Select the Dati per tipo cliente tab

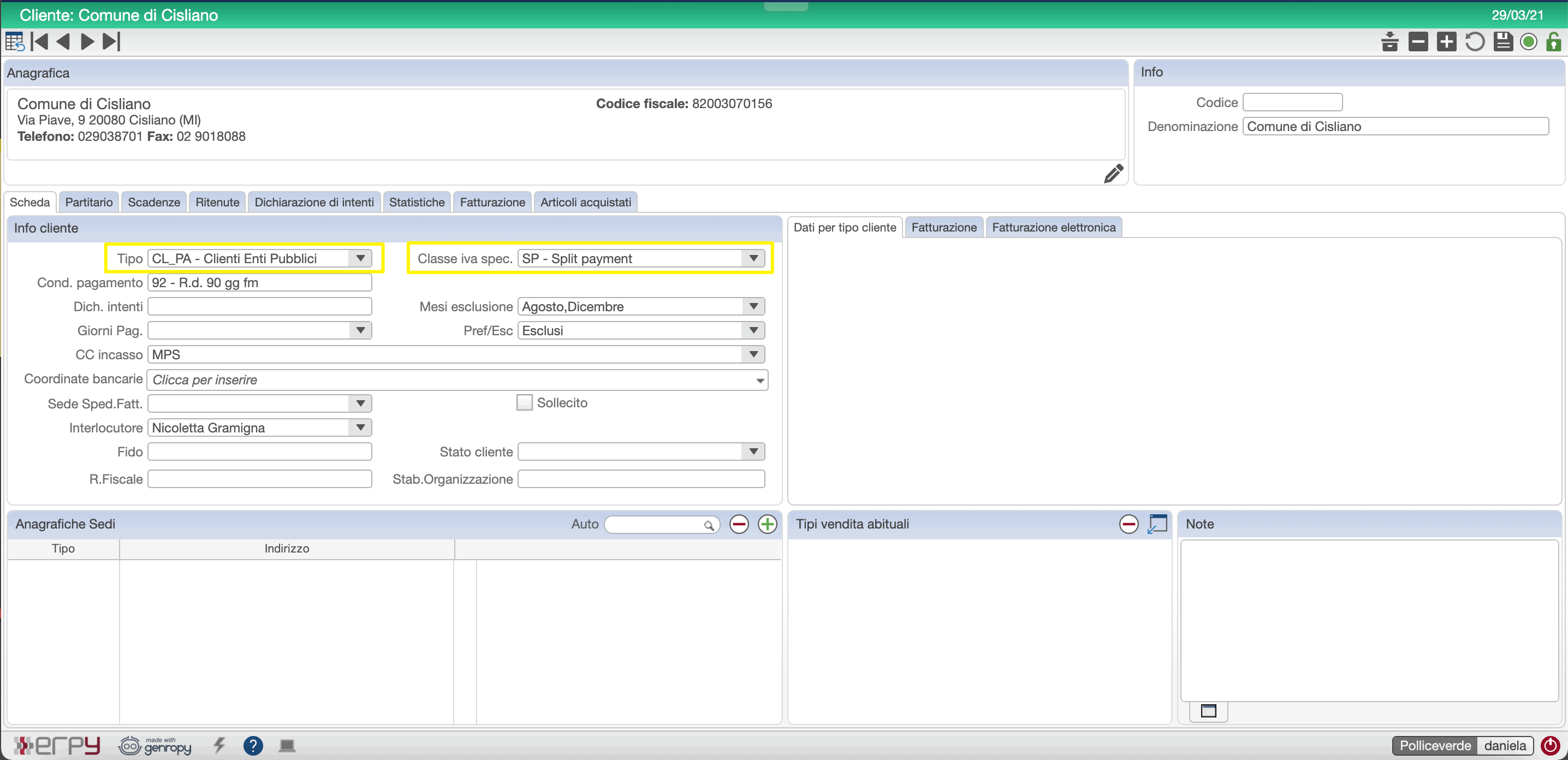[x=845, y=228]
